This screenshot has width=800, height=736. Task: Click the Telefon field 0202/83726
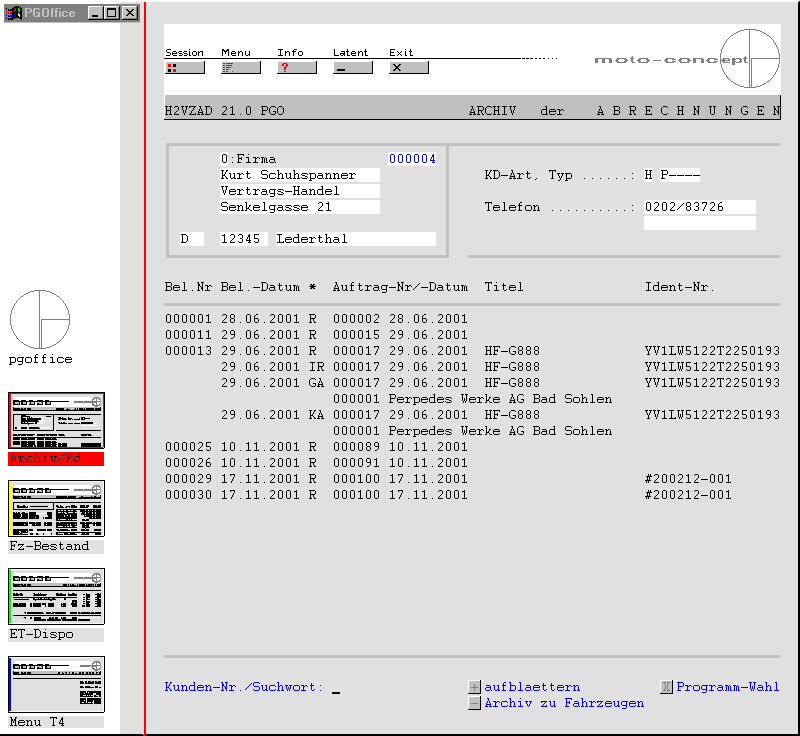[699, 207]
